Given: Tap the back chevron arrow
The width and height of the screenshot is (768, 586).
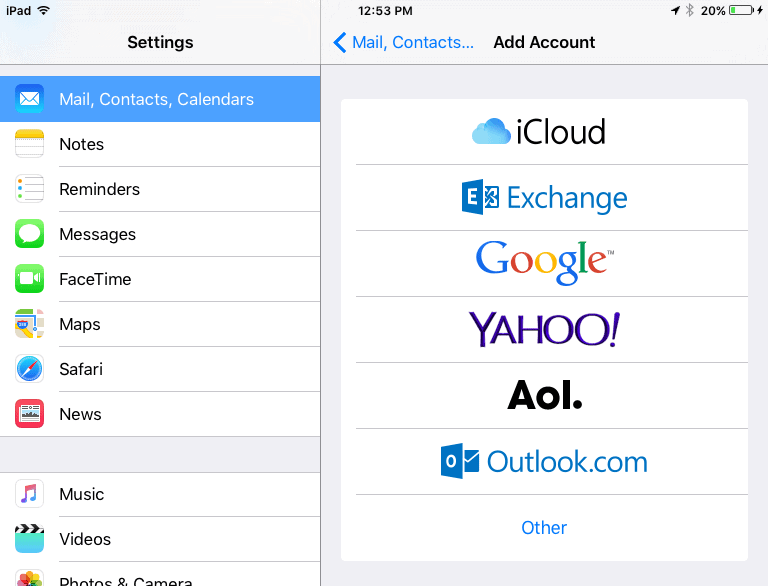Looking at the screenshot, I should (x=339, y=42).
